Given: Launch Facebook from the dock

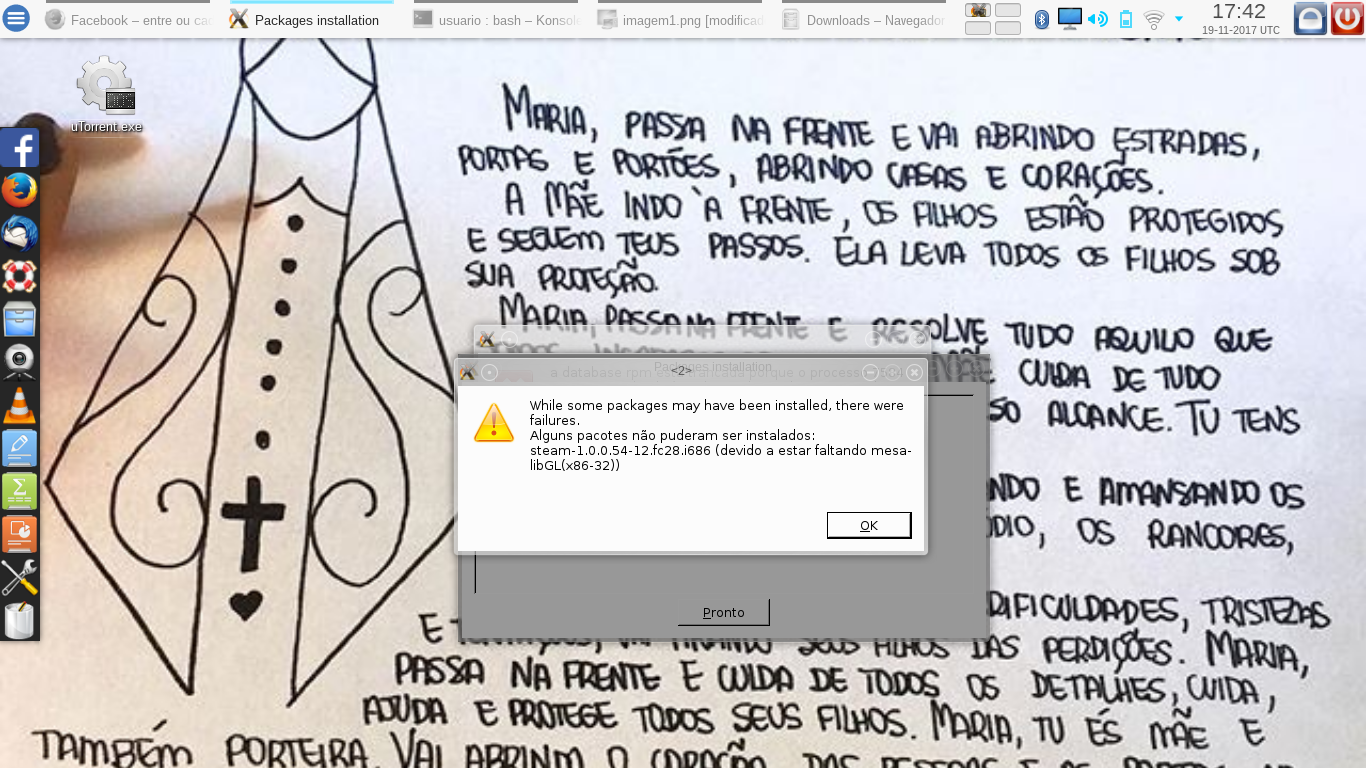Looking at the screenshot, I should click(19, 148).
